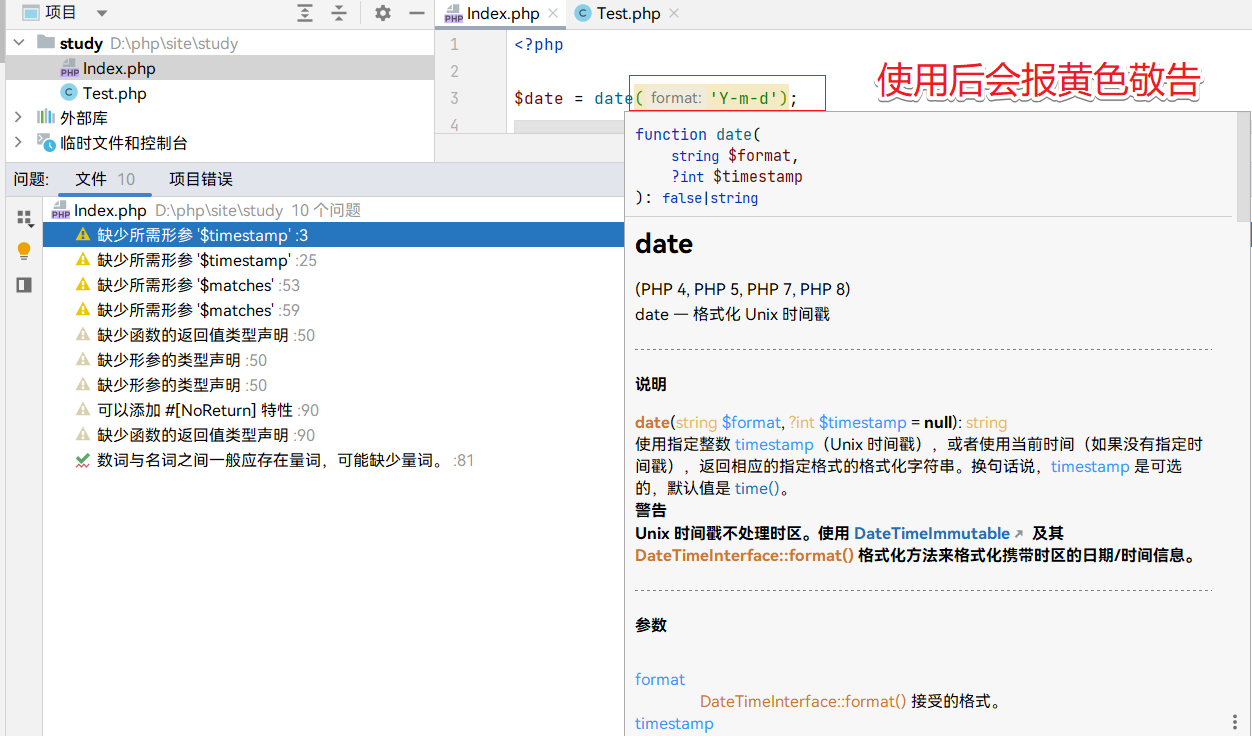Click the $date variable in editor
The height and width of the screenshot is (736, 1252).
click(x=539, y=98)
